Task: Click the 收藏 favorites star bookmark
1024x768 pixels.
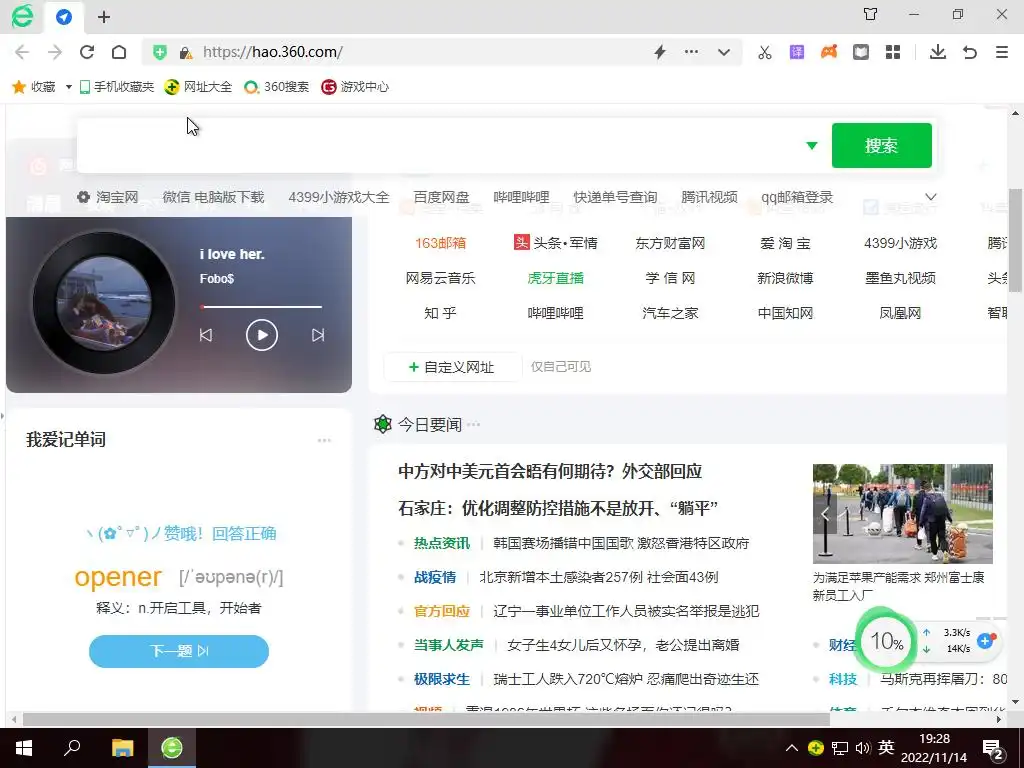Action: [34, 86]
